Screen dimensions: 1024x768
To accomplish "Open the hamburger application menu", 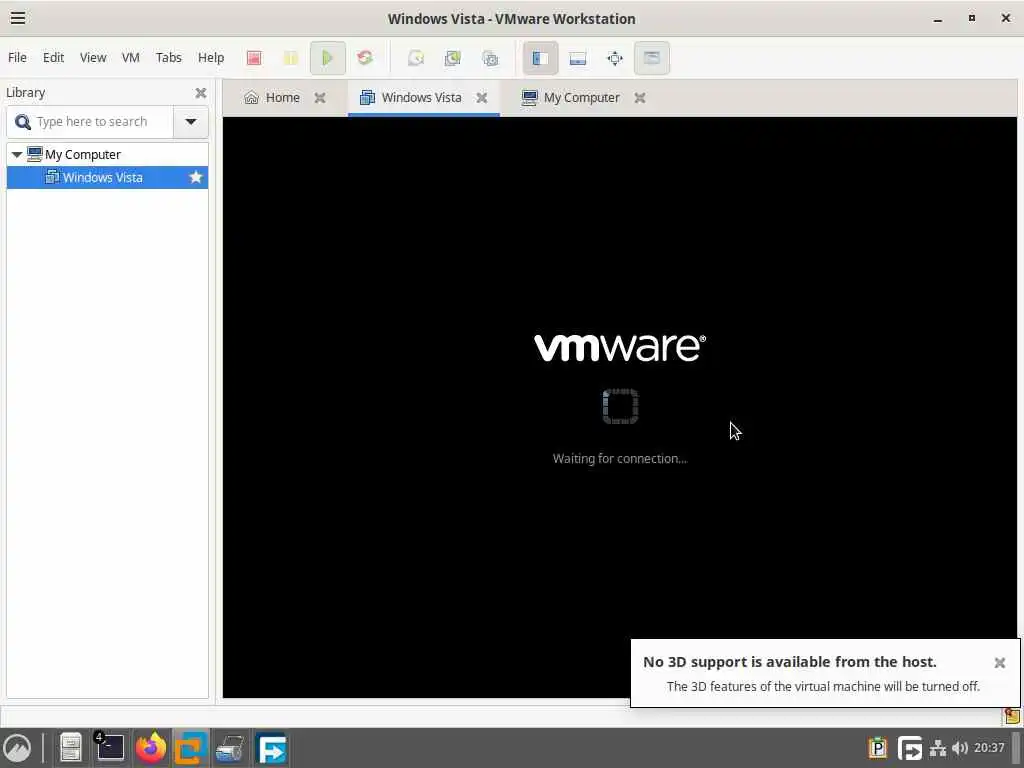I will click(18, 18).
